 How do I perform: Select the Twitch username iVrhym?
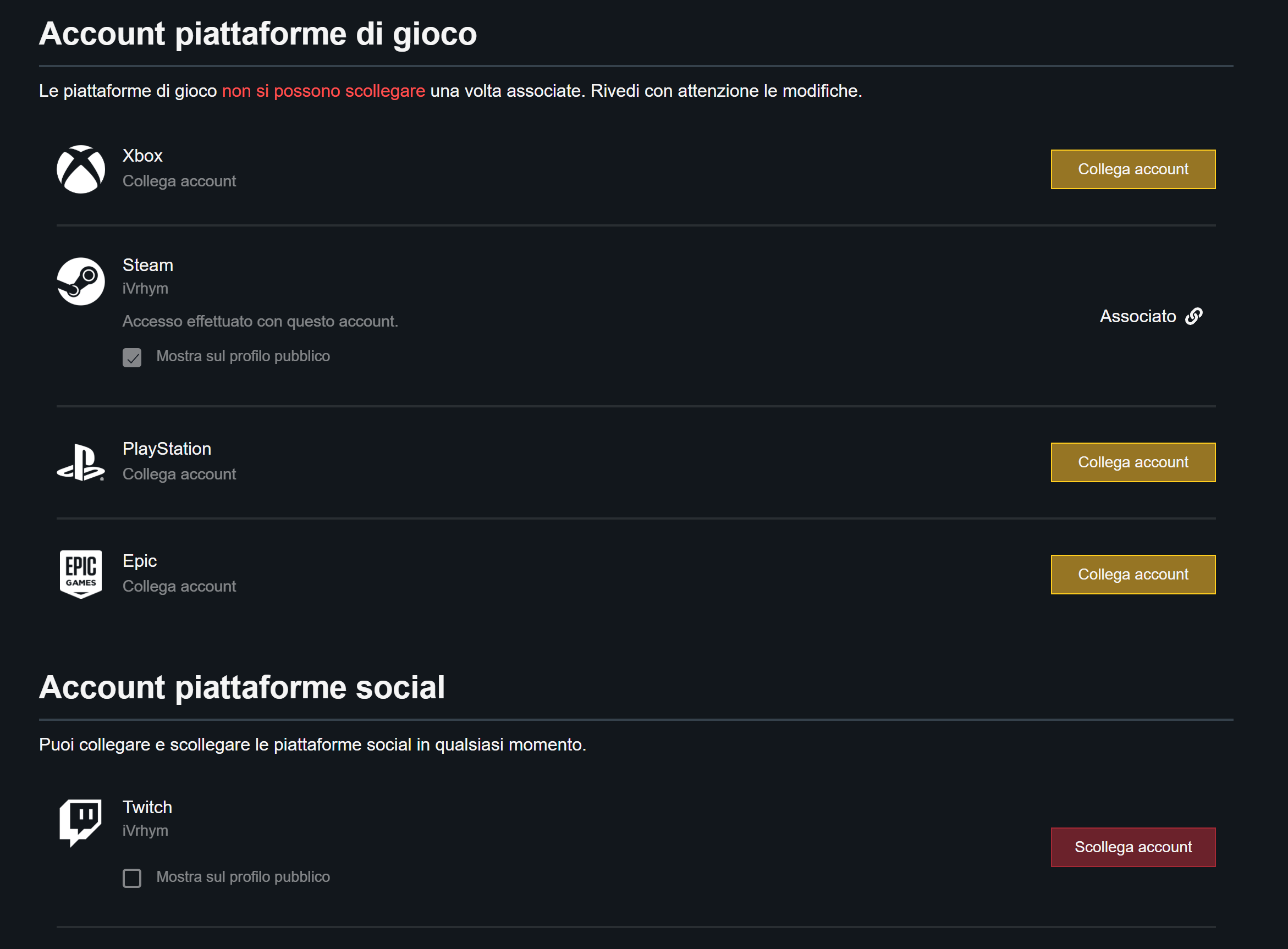click(x=145, y=831)
